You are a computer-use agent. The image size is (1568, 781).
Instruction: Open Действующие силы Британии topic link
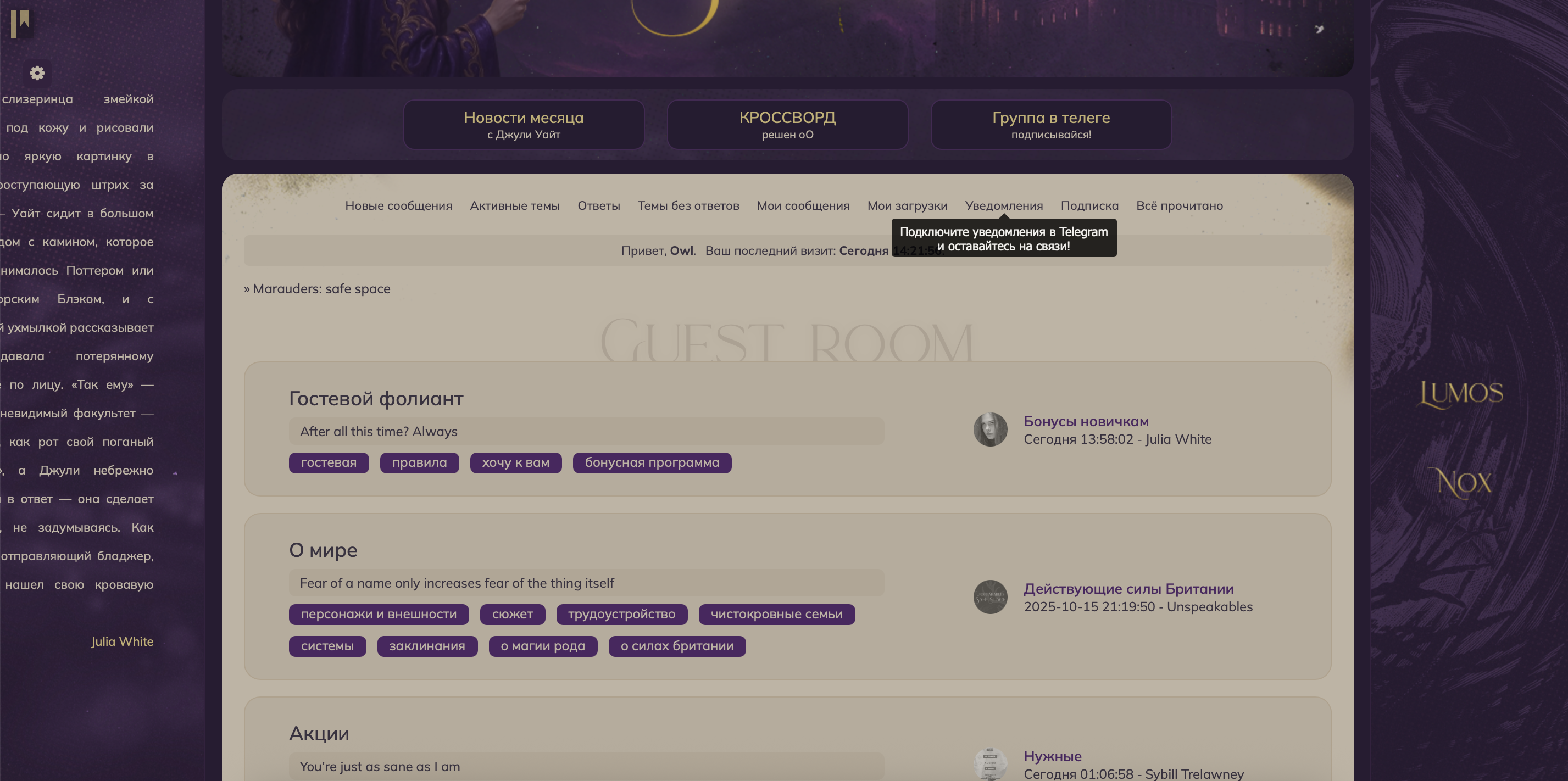[x=1128, y=589]
